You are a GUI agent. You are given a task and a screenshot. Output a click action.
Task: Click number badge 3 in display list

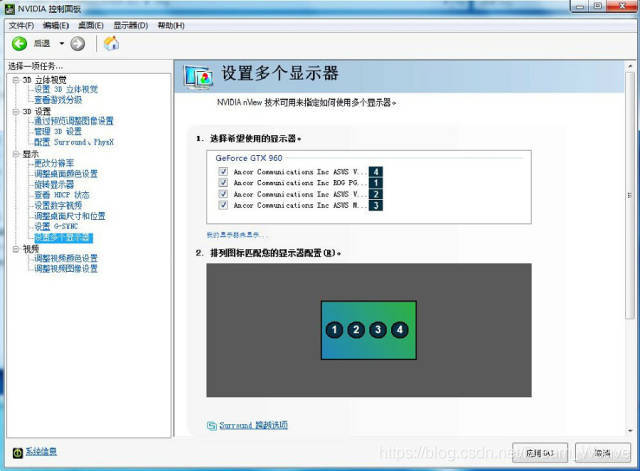pyautogui.click(x=376, y=205)
